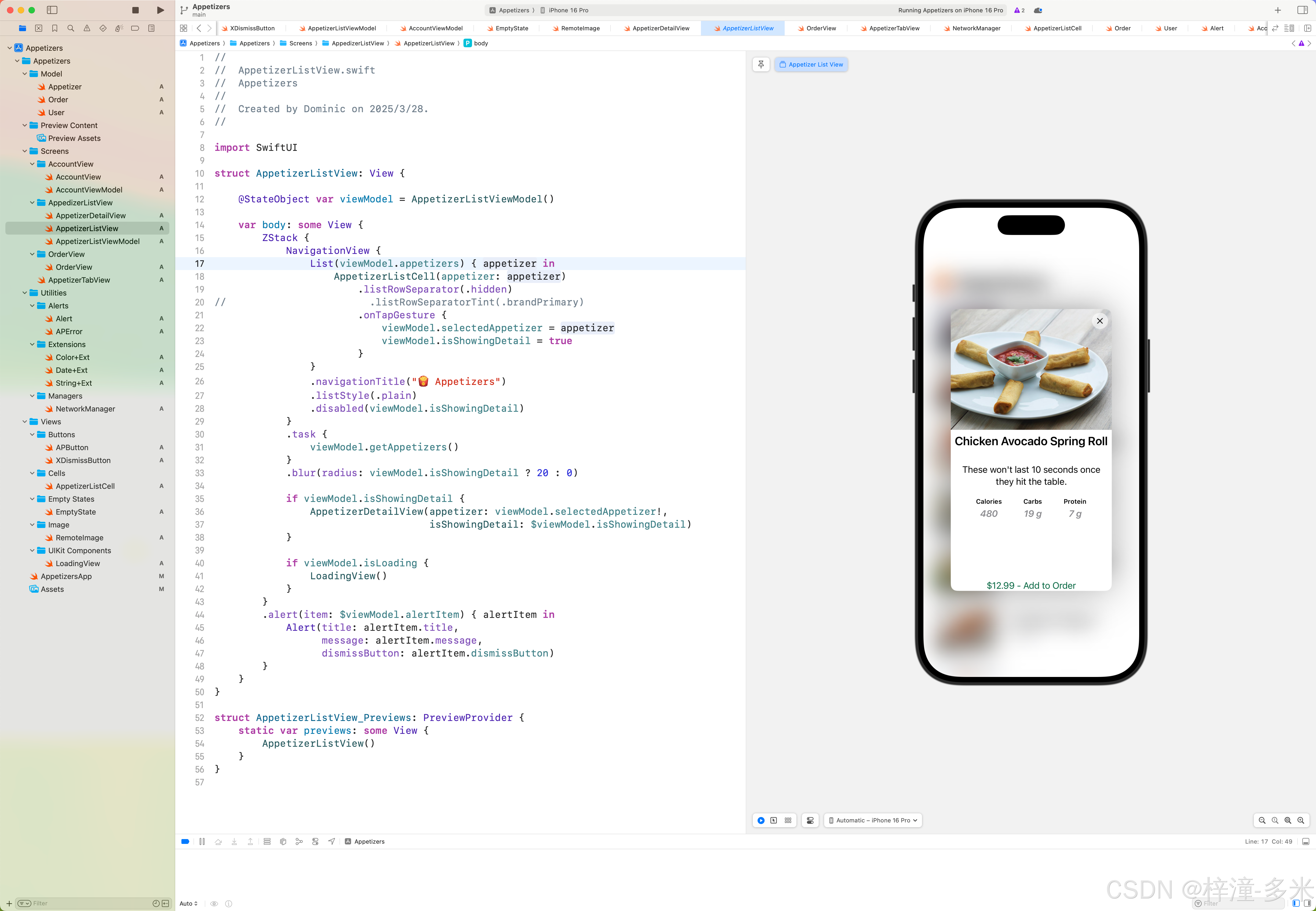Dismiss the detail card with the X button
Image resolution: width=1316 pixels, height=911 pixels.
(1100, 321)
